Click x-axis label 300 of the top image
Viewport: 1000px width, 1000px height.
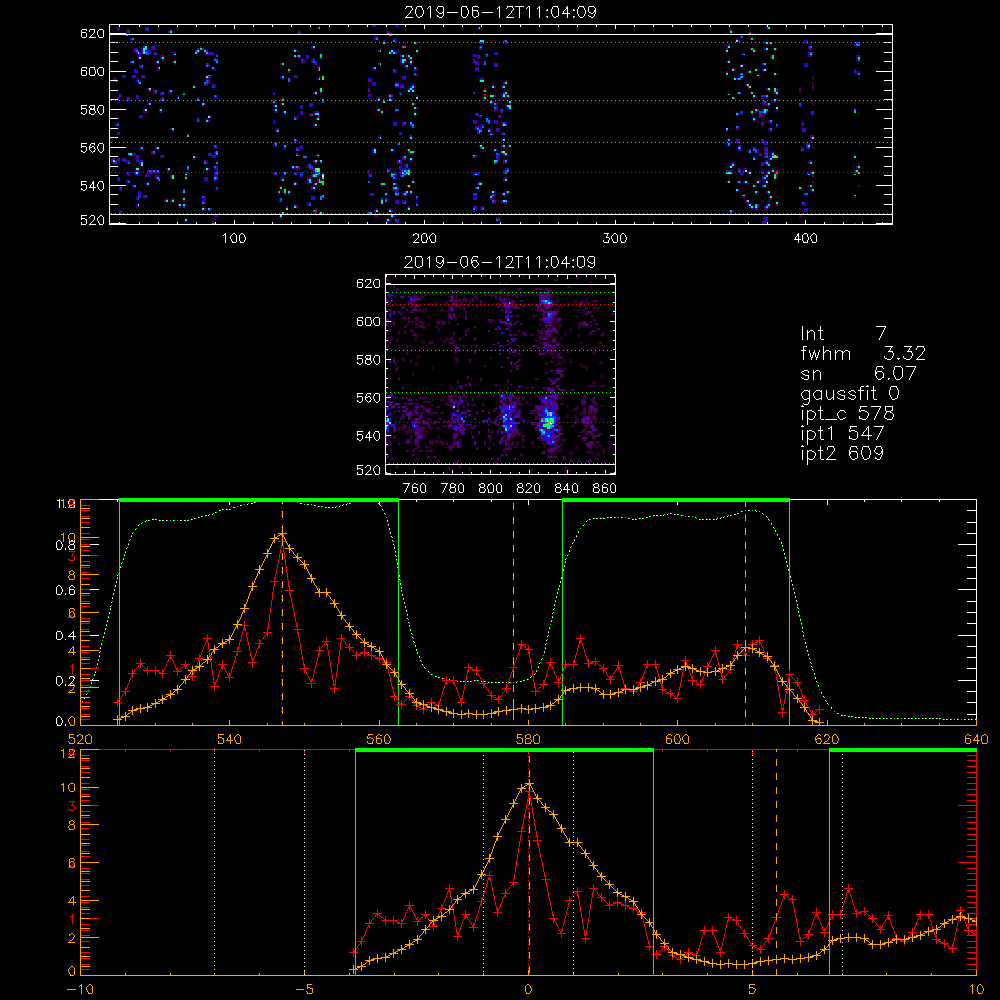click(x=615, y=239)
